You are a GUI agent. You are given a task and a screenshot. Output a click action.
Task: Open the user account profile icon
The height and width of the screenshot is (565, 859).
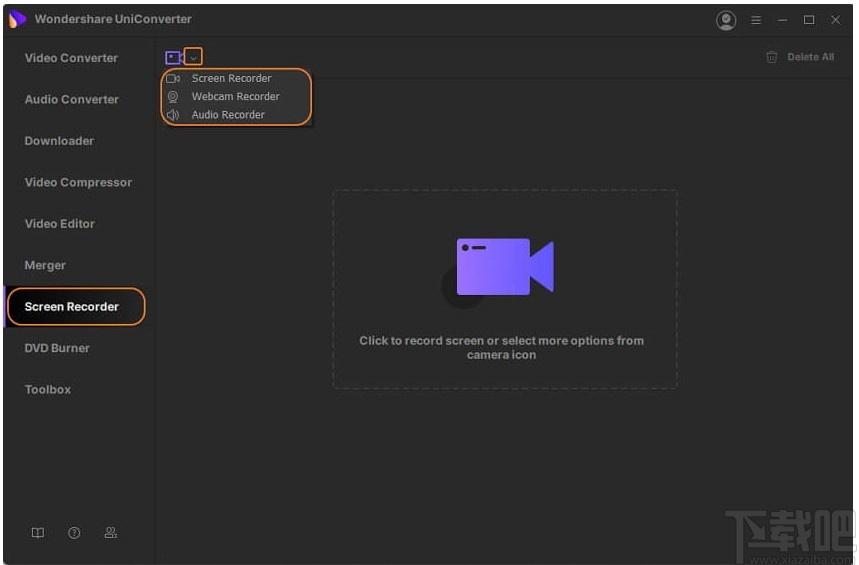tap(726, 20)
